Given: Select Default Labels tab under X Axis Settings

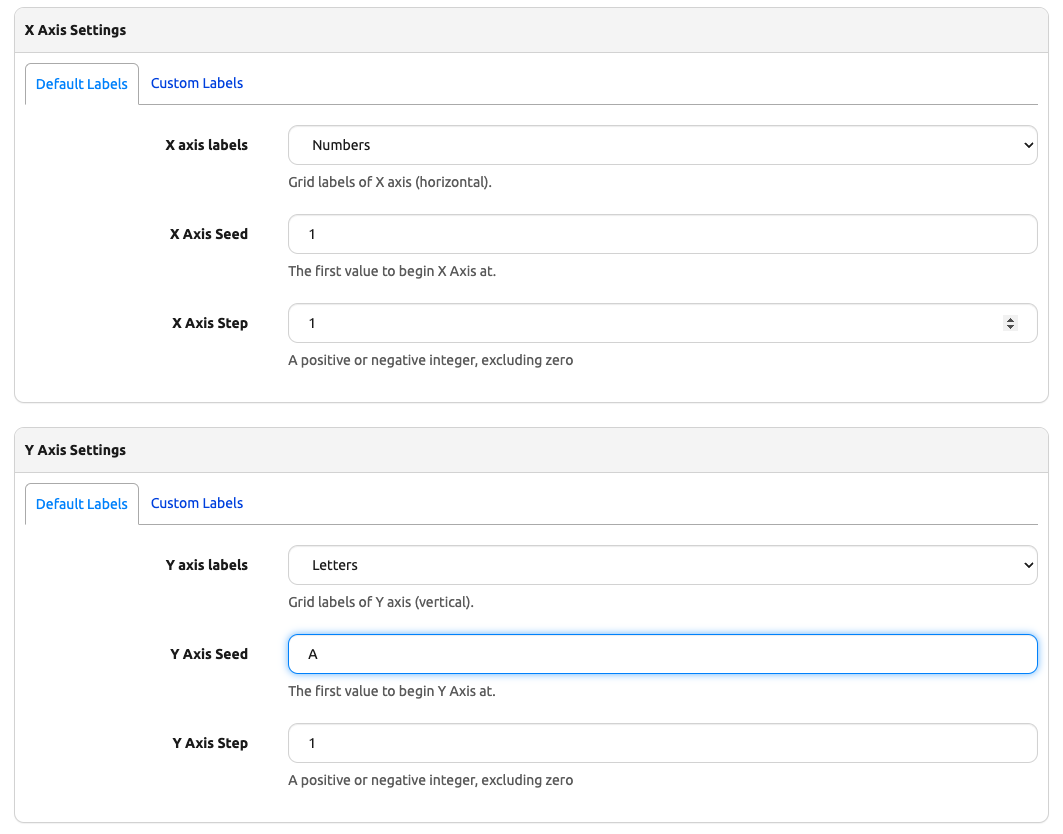Looking at the screenshot, I should point(82,84).
